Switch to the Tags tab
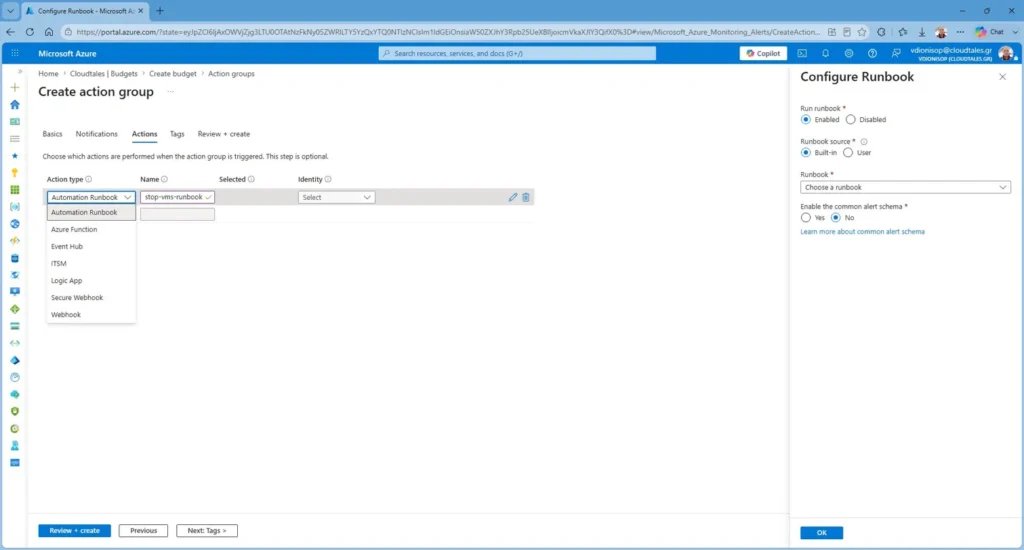The height and width of the screenshot is (550, 1024). point(177,134)
